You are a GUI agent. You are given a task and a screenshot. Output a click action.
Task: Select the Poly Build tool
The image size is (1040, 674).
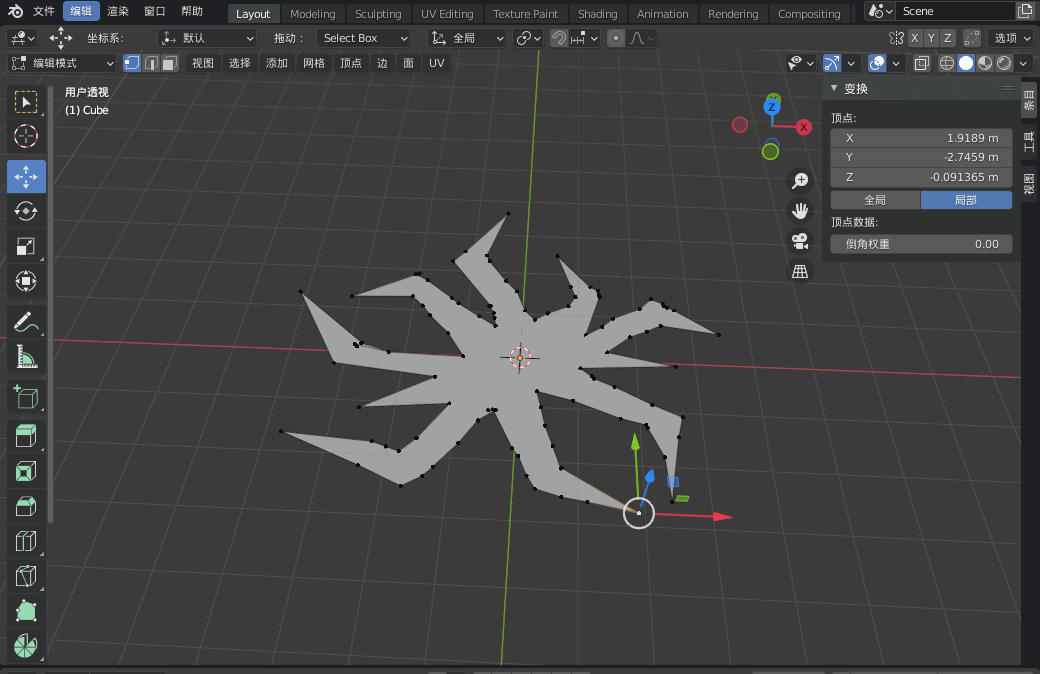[26, 611]
